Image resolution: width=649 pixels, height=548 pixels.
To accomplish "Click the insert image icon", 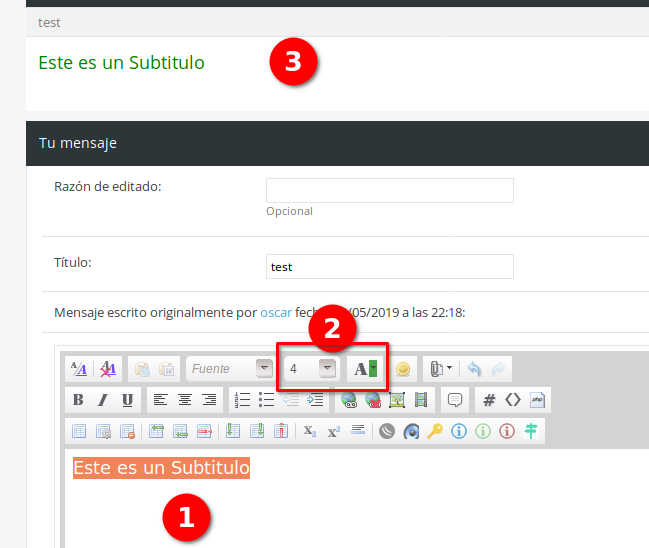I will click(396, 400).
